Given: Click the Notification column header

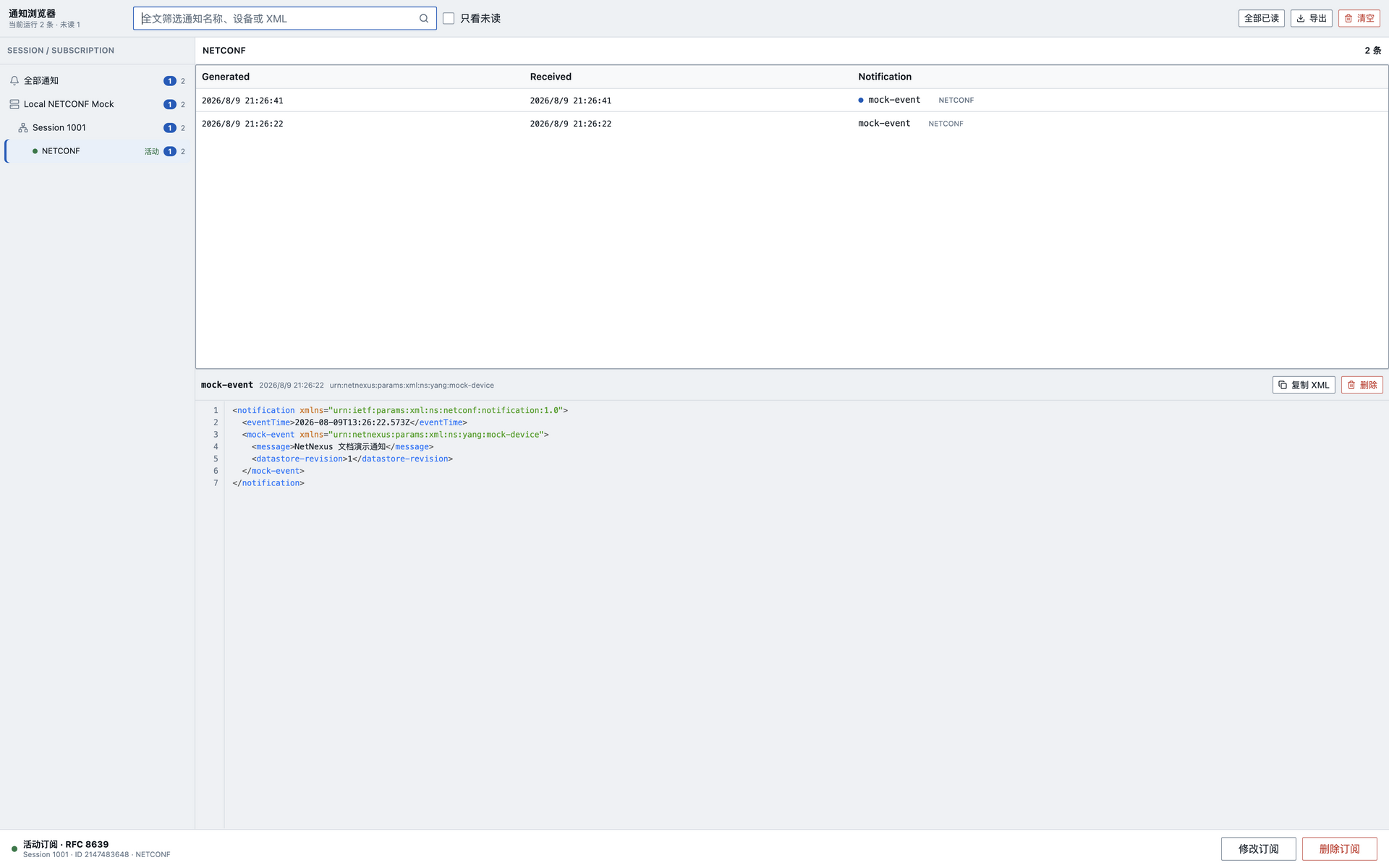Looking at the screenshot, I should pos(885,77).
